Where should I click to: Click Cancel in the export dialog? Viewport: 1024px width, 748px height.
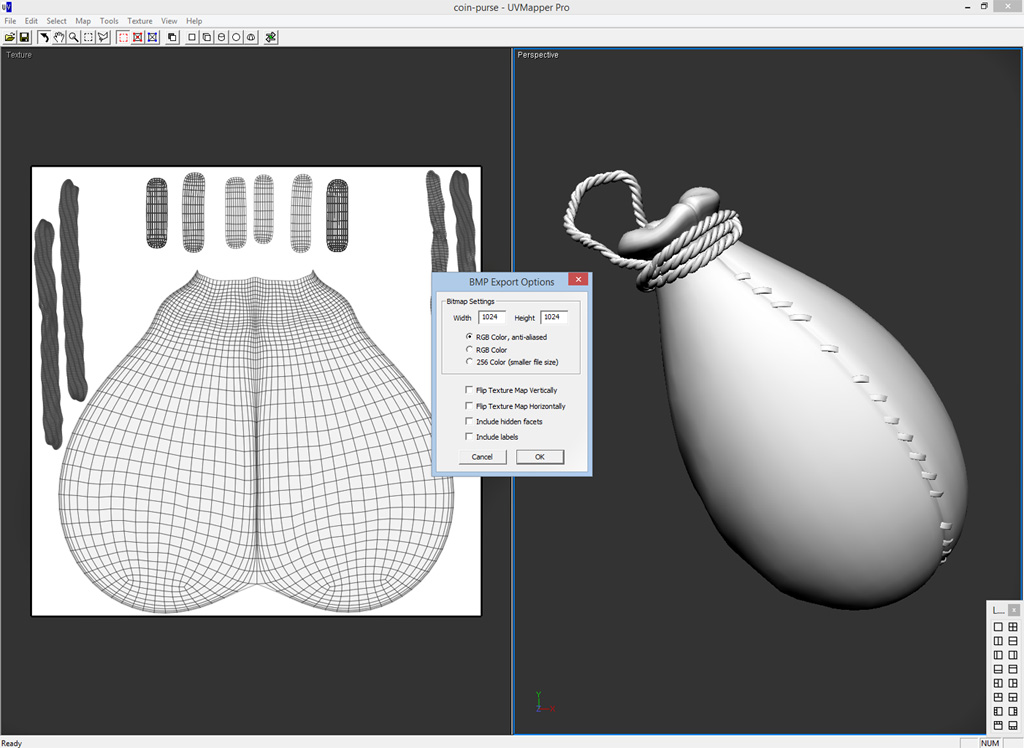(482, 457)
